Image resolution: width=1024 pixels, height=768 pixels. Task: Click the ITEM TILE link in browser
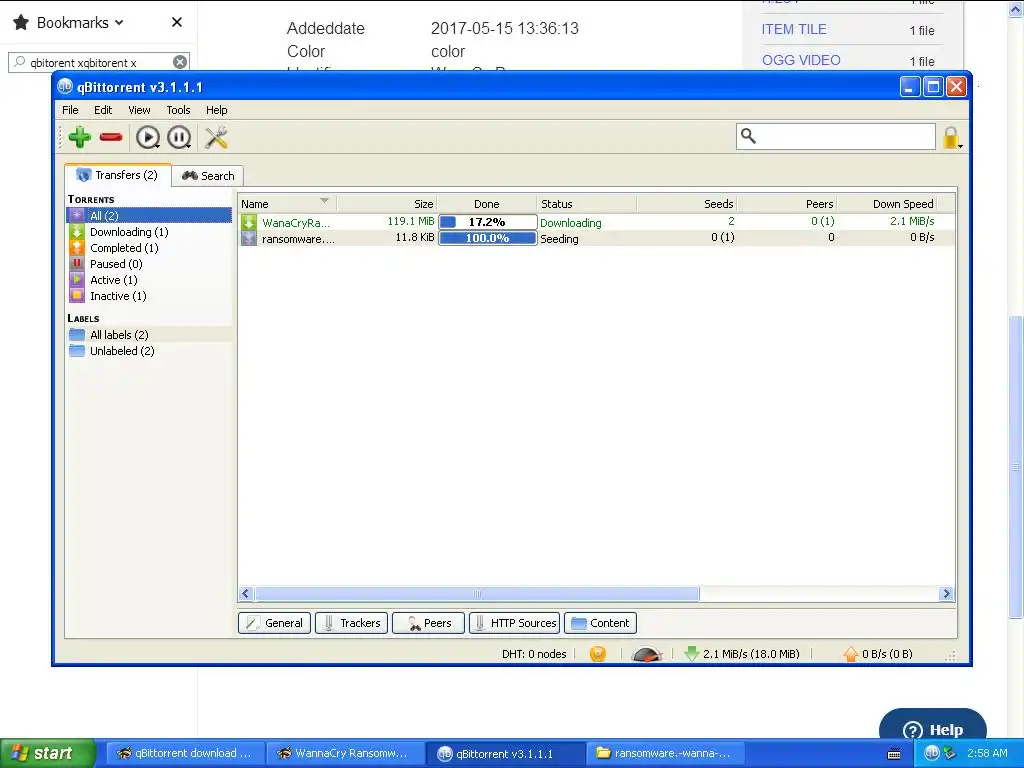794,29
